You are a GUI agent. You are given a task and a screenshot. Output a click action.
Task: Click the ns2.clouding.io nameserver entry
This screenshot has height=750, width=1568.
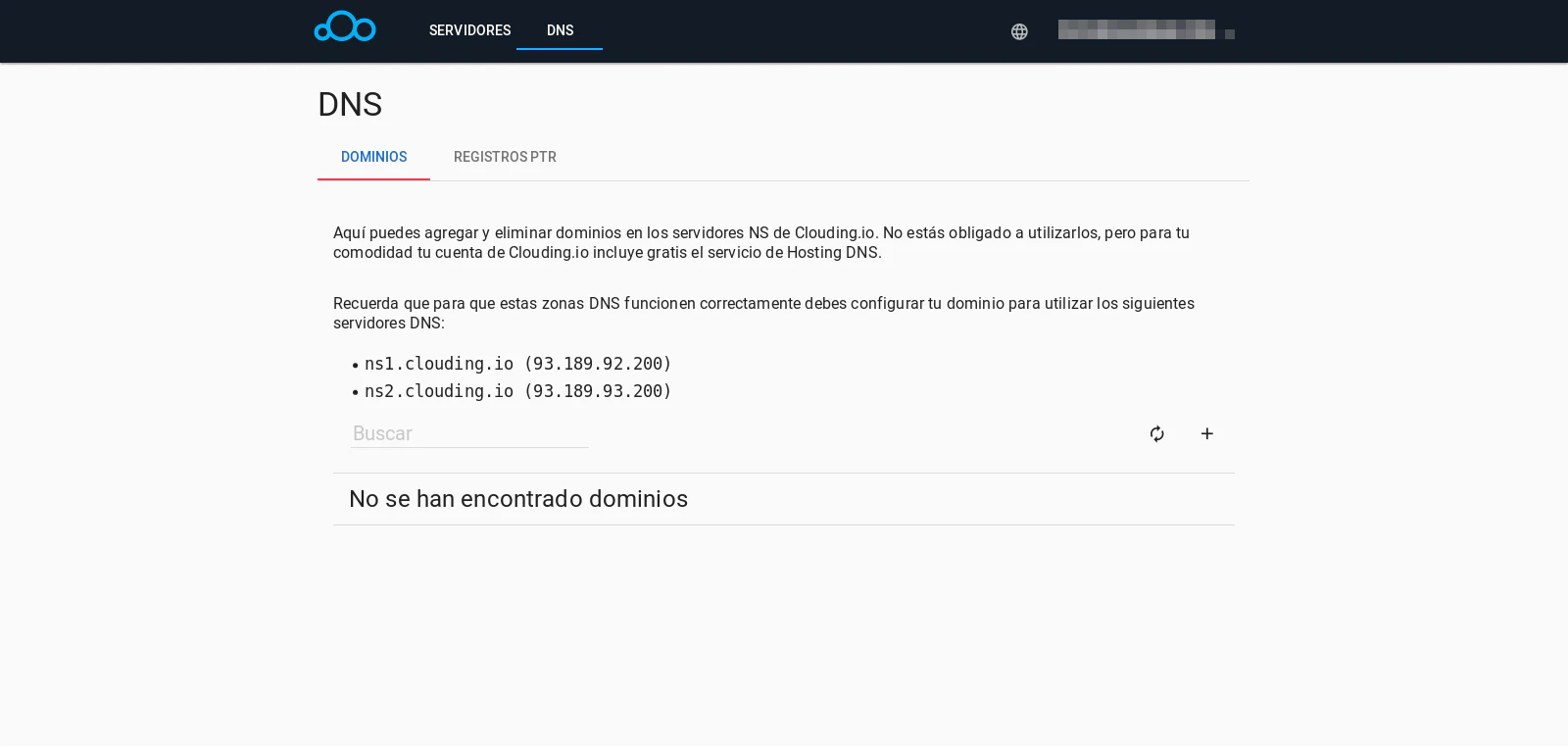(439, 391)
